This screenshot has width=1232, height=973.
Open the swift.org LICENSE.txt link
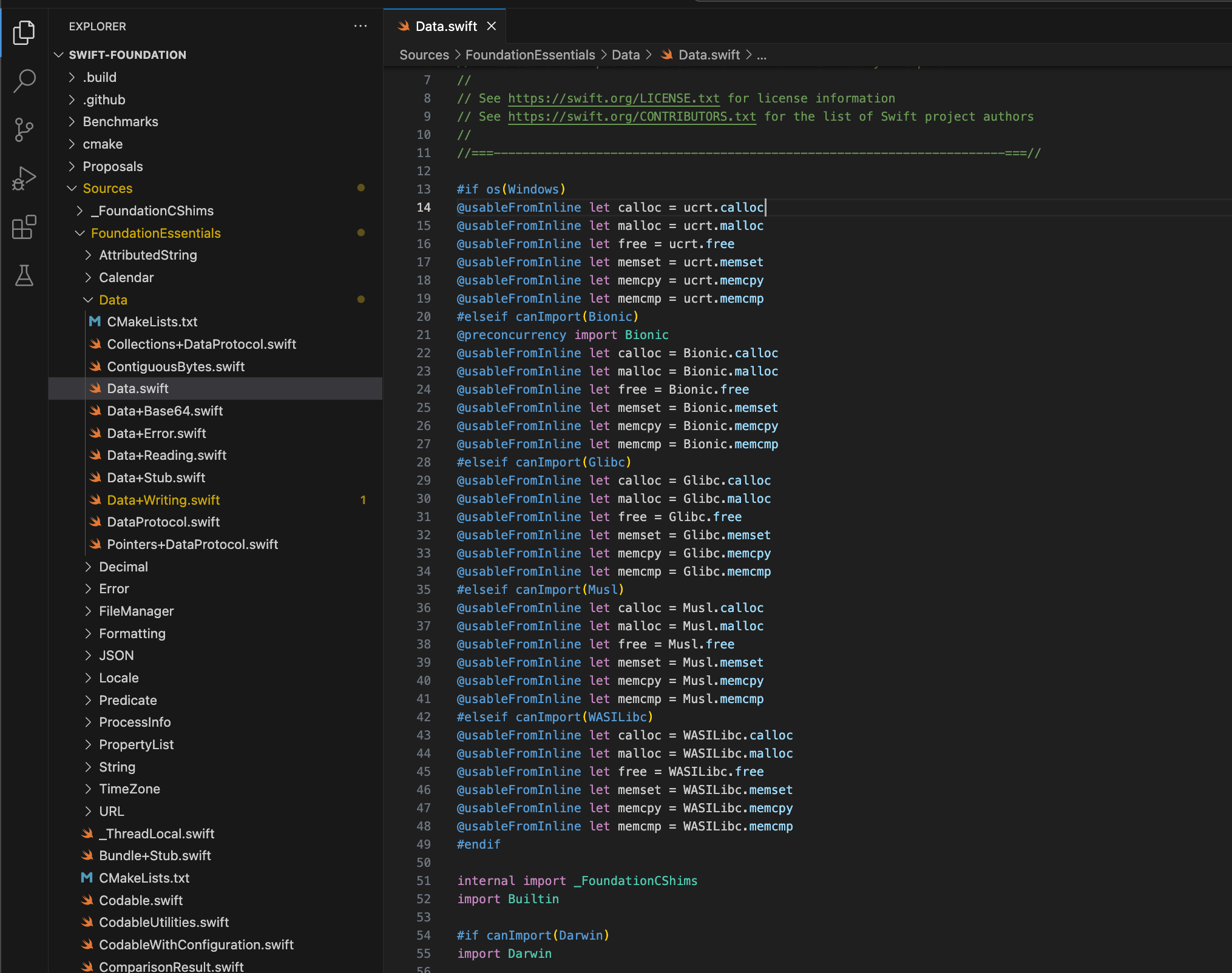point(613,98)
